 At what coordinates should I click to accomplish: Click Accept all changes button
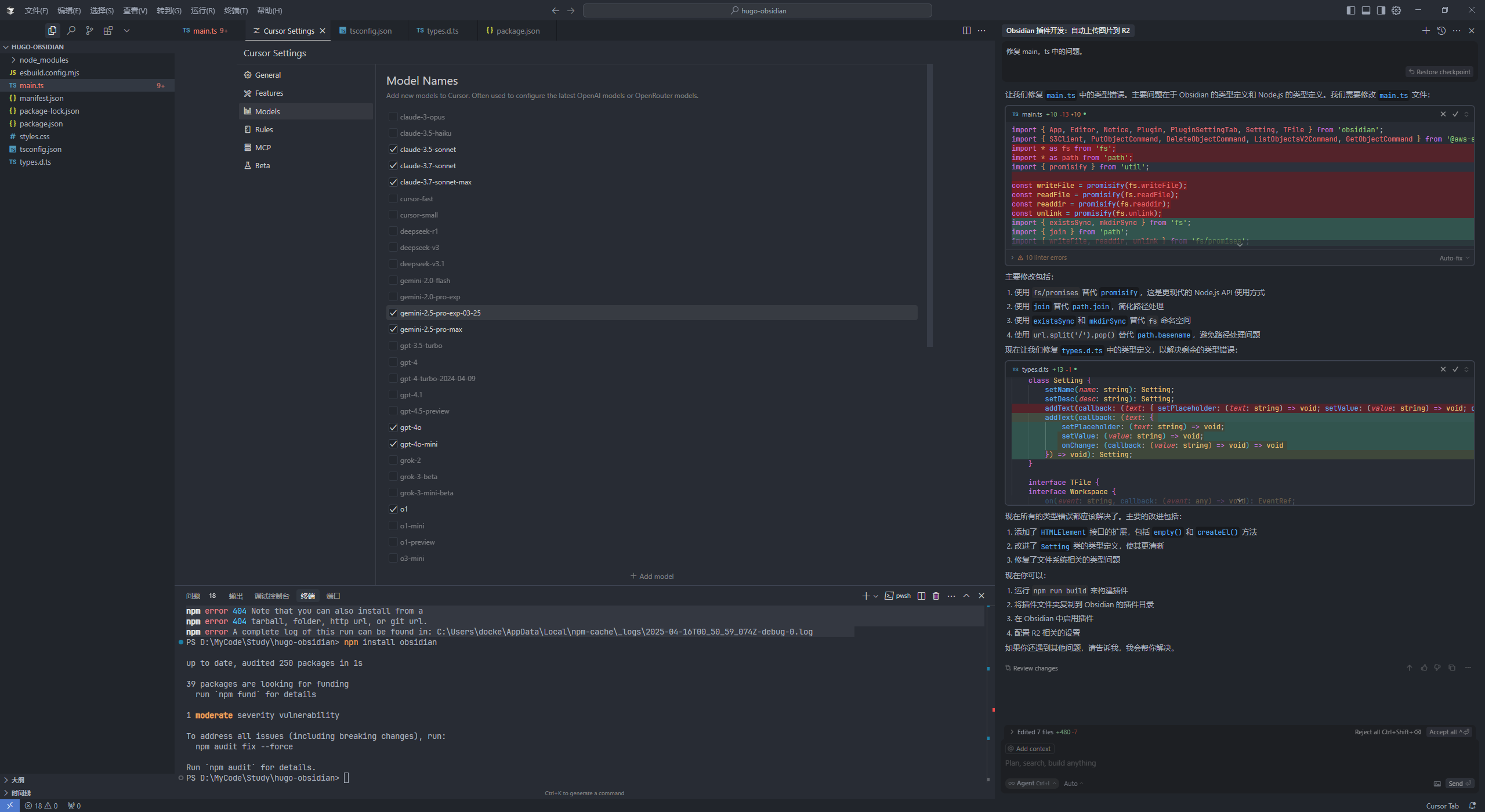point(1449,732)
